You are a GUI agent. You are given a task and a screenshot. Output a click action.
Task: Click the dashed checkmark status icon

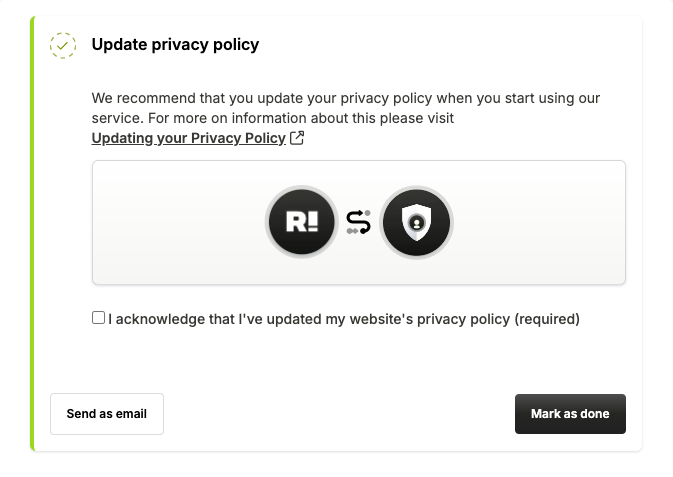tap(62, 45)
